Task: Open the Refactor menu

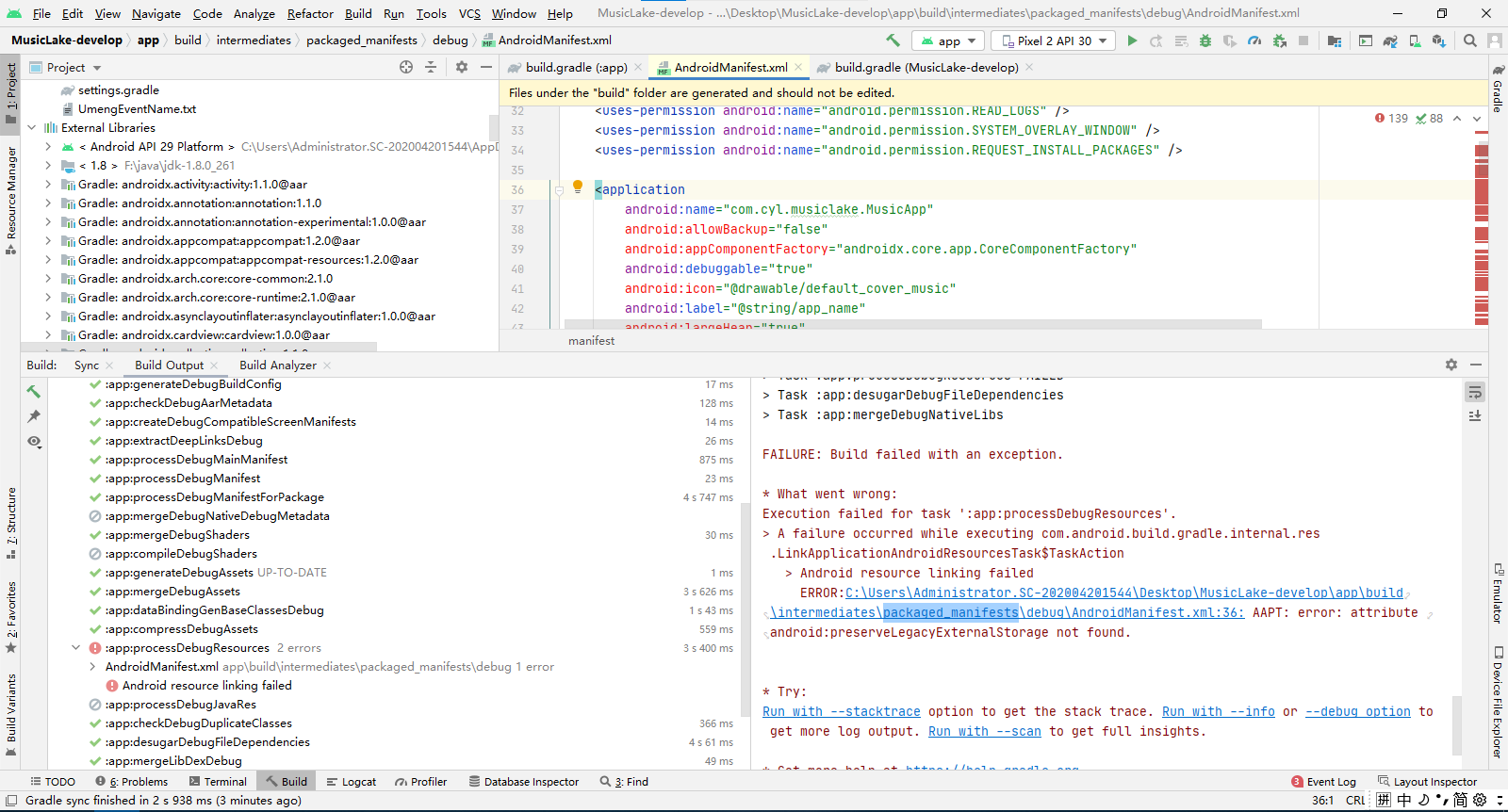Action: point(310,13)
